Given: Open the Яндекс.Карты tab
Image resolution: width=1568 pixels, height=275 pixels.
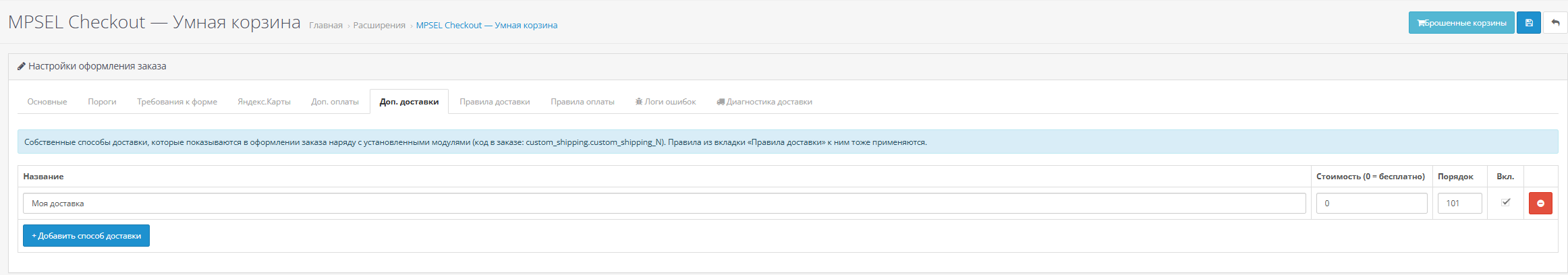Looking at the screenshot, I should click(x=264, y=102).
